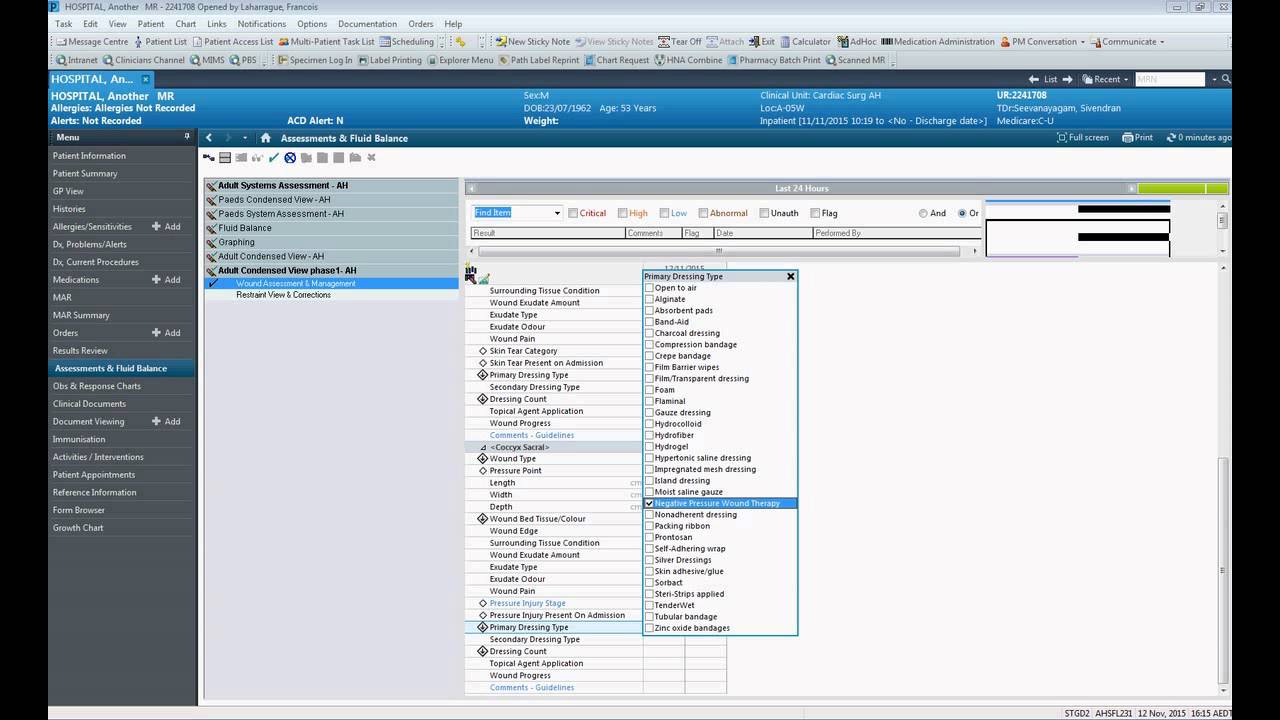1280x720 pixels.
Task: Sign the chart with the green checkmark
Action: coord(274,157)
